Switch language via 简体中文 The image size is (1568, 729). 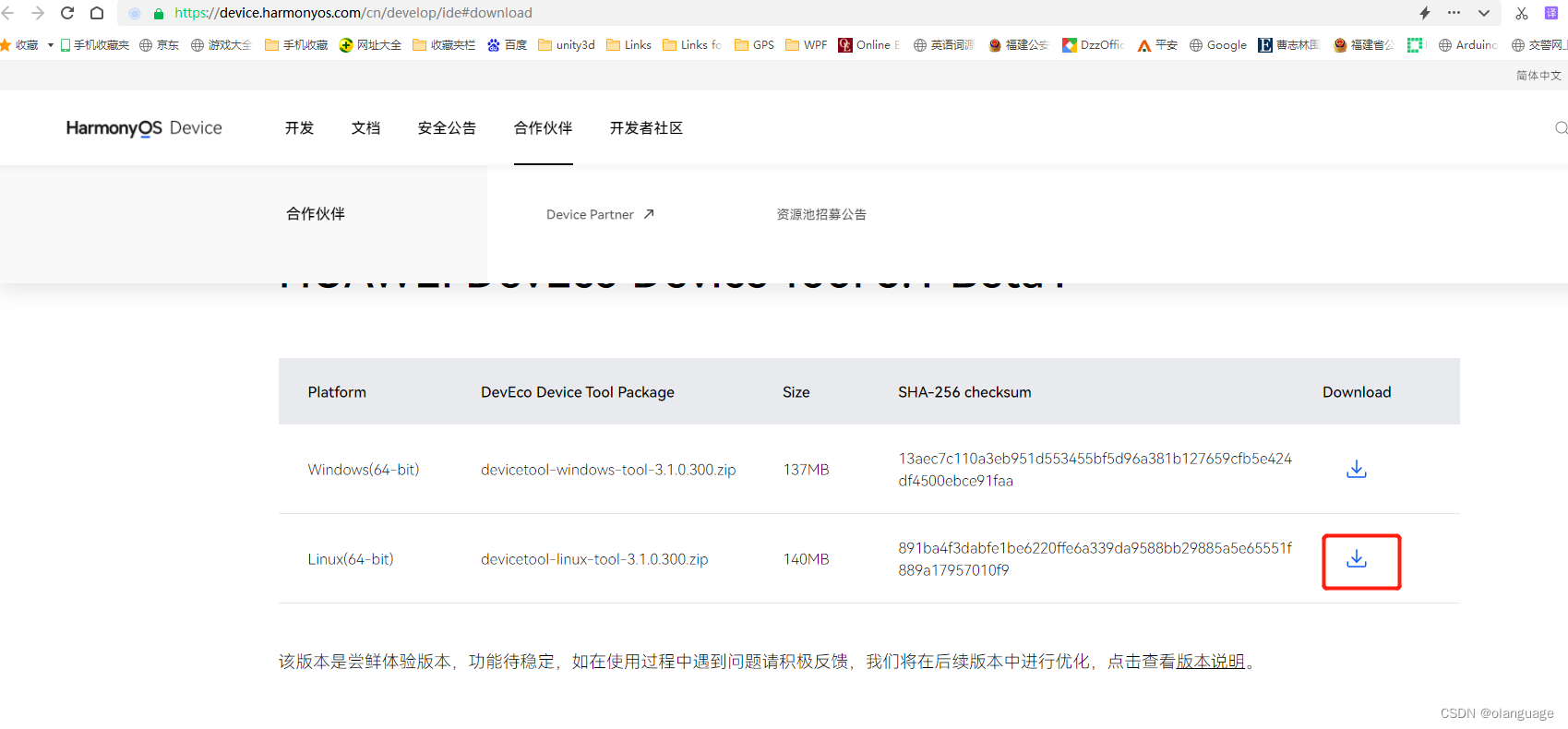(1538, 76)
